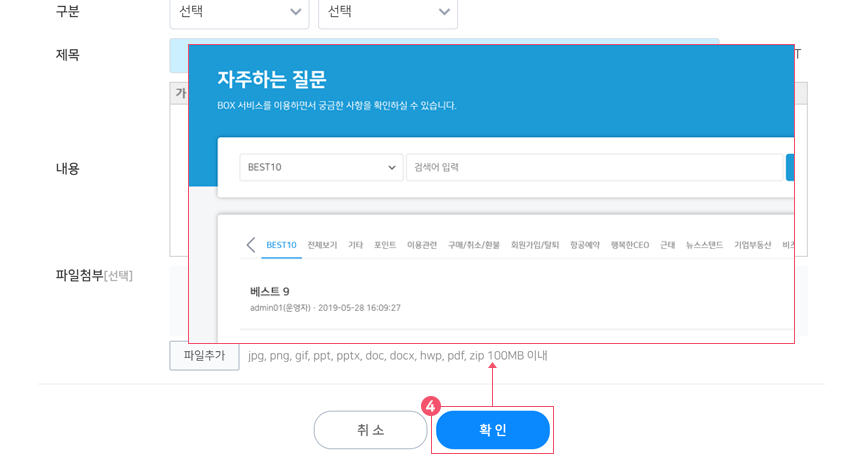Open the 행복한CEO tab

click(x=630, y=245)
